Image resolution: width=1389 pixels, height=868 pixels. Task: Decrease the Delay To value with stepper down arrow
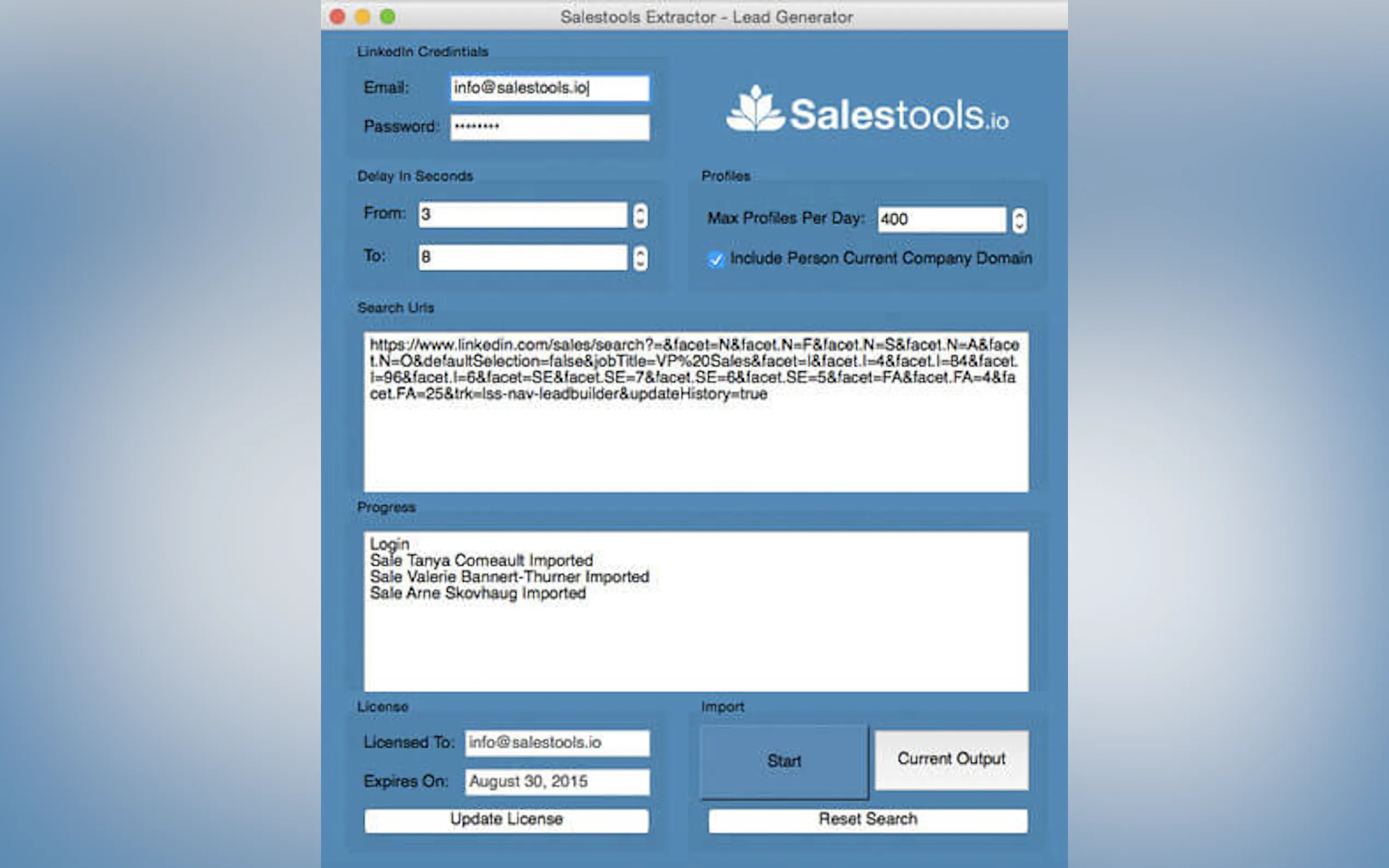tap(640, 264)
